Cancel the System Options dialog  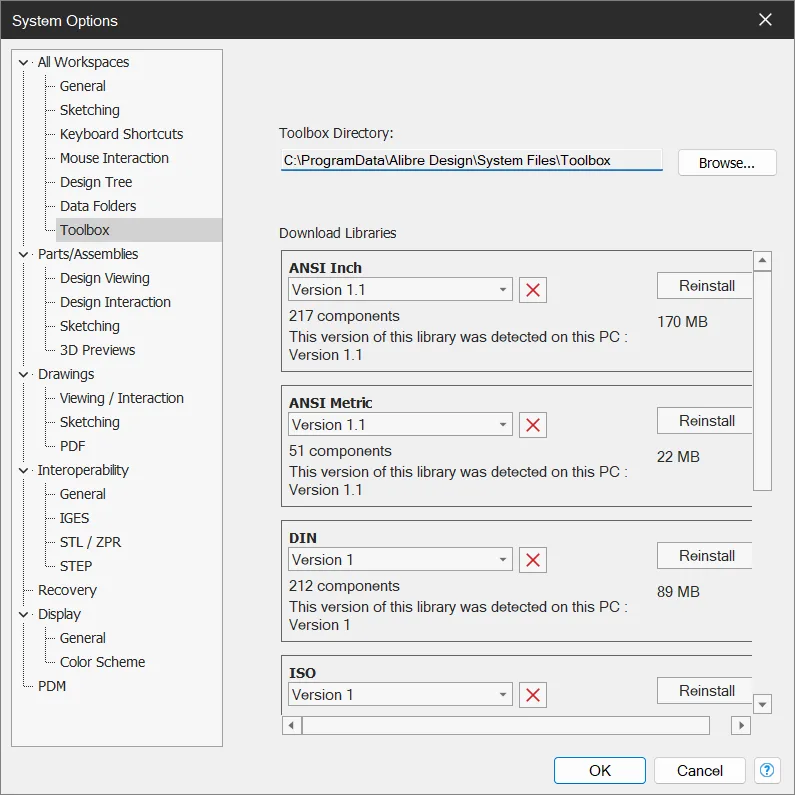point(700,771)
